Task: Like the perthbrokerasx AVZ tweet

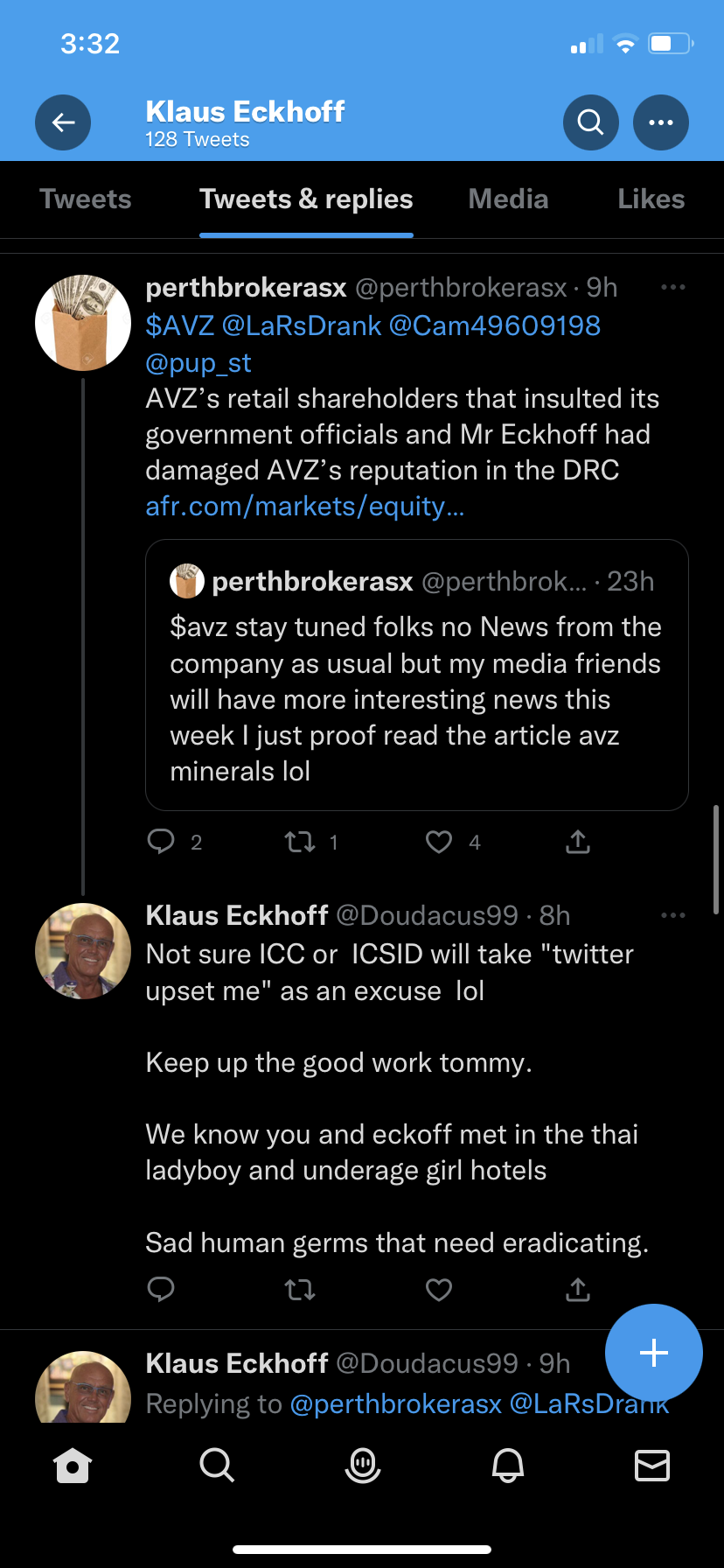Action: (x=439, y=842)
